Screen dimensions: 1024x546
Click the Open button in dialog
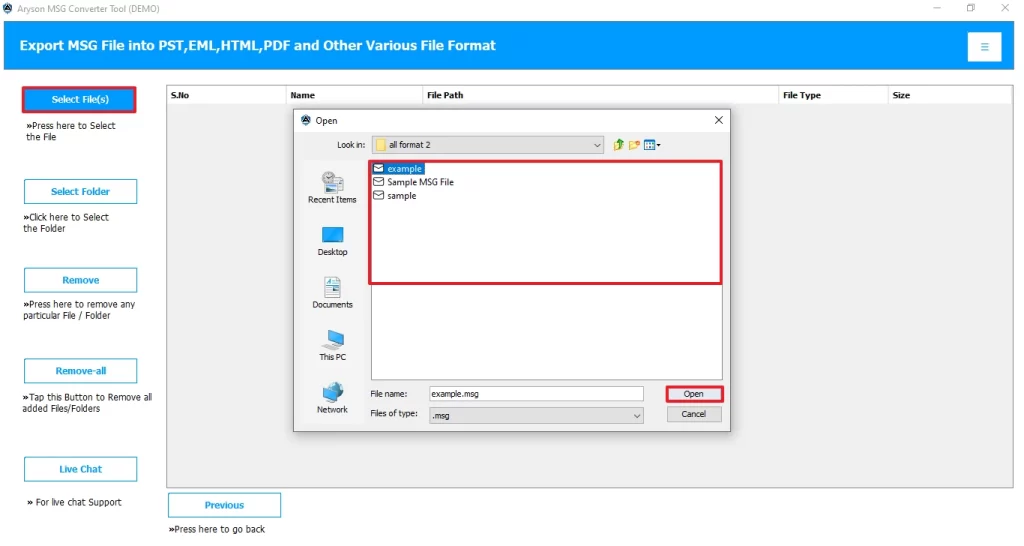(694, 394)
